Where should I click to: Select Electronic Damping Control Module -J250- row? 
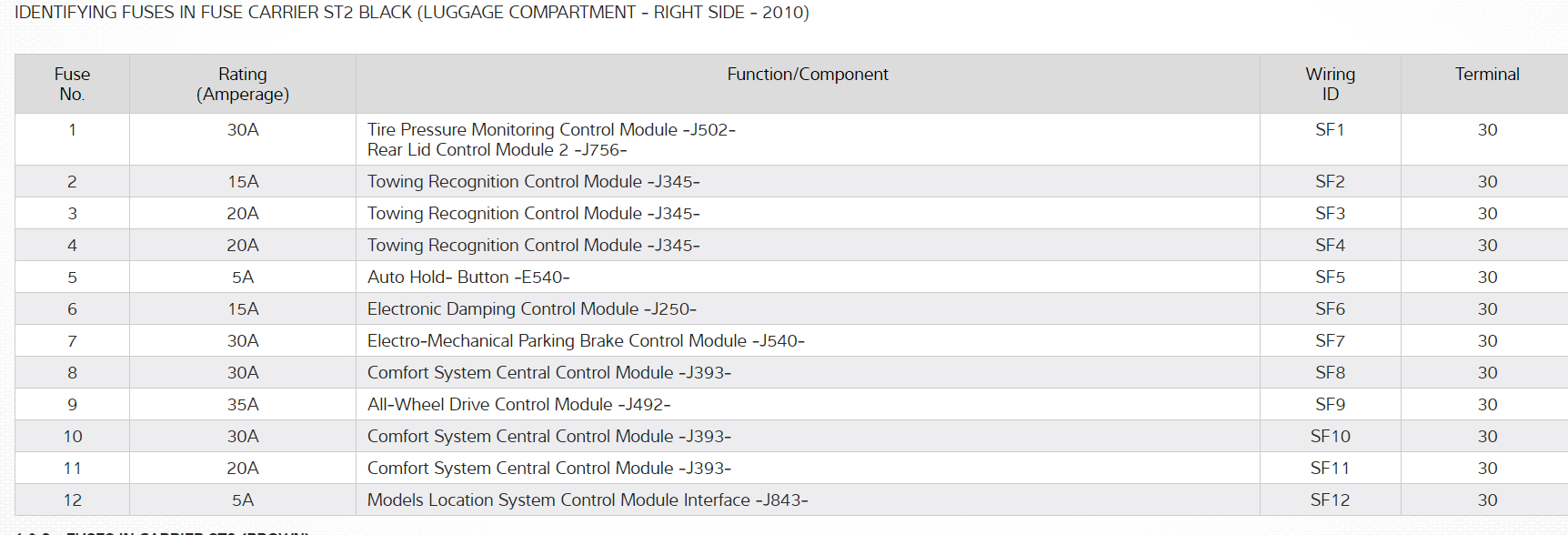[x=531, y=309]
